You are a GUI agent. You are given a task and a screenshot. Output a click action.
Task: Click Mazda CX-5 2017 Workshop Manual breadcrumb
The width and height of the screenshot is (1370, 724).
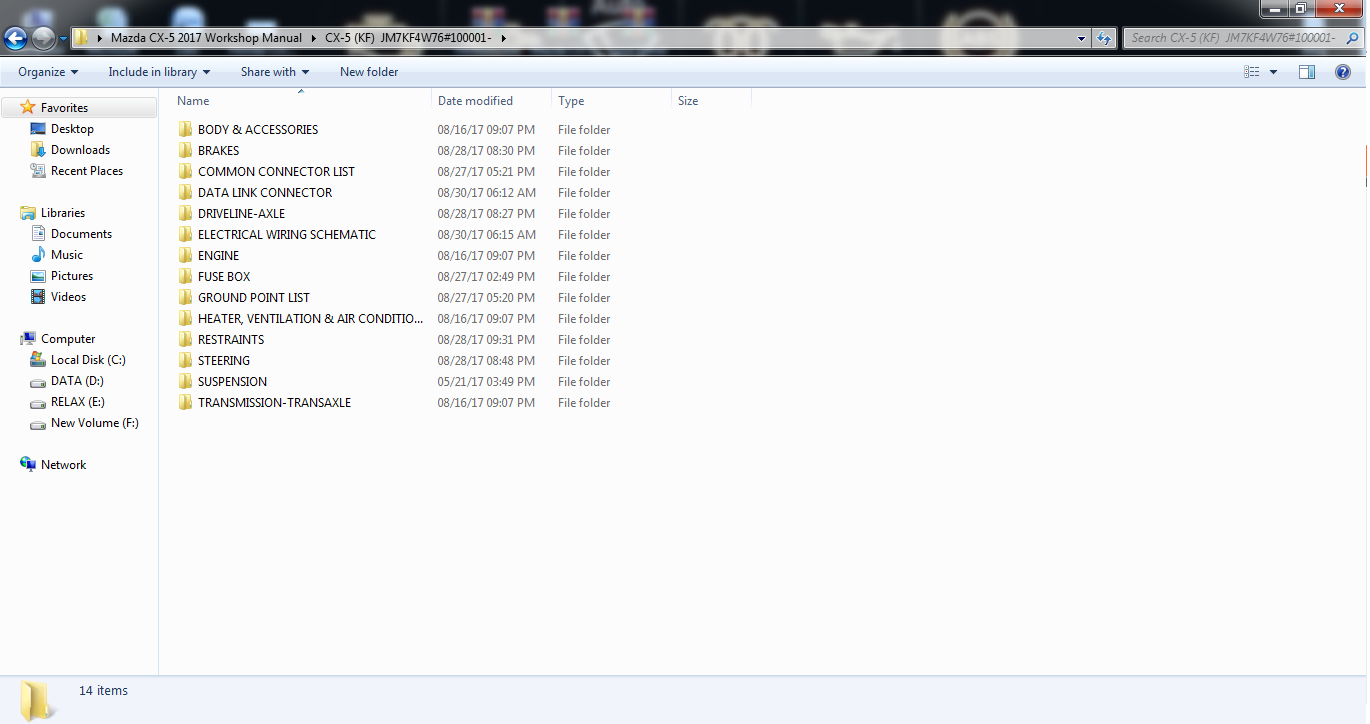click(206, 38)
